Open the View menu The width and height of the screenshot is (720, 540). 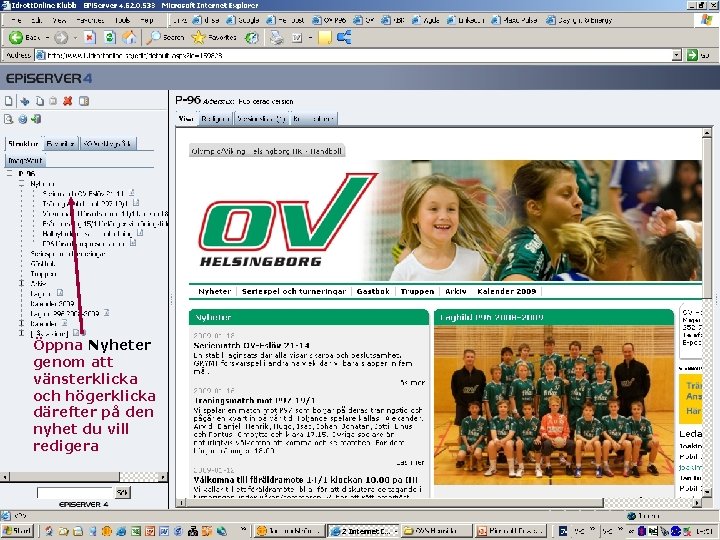pos(60,20)
